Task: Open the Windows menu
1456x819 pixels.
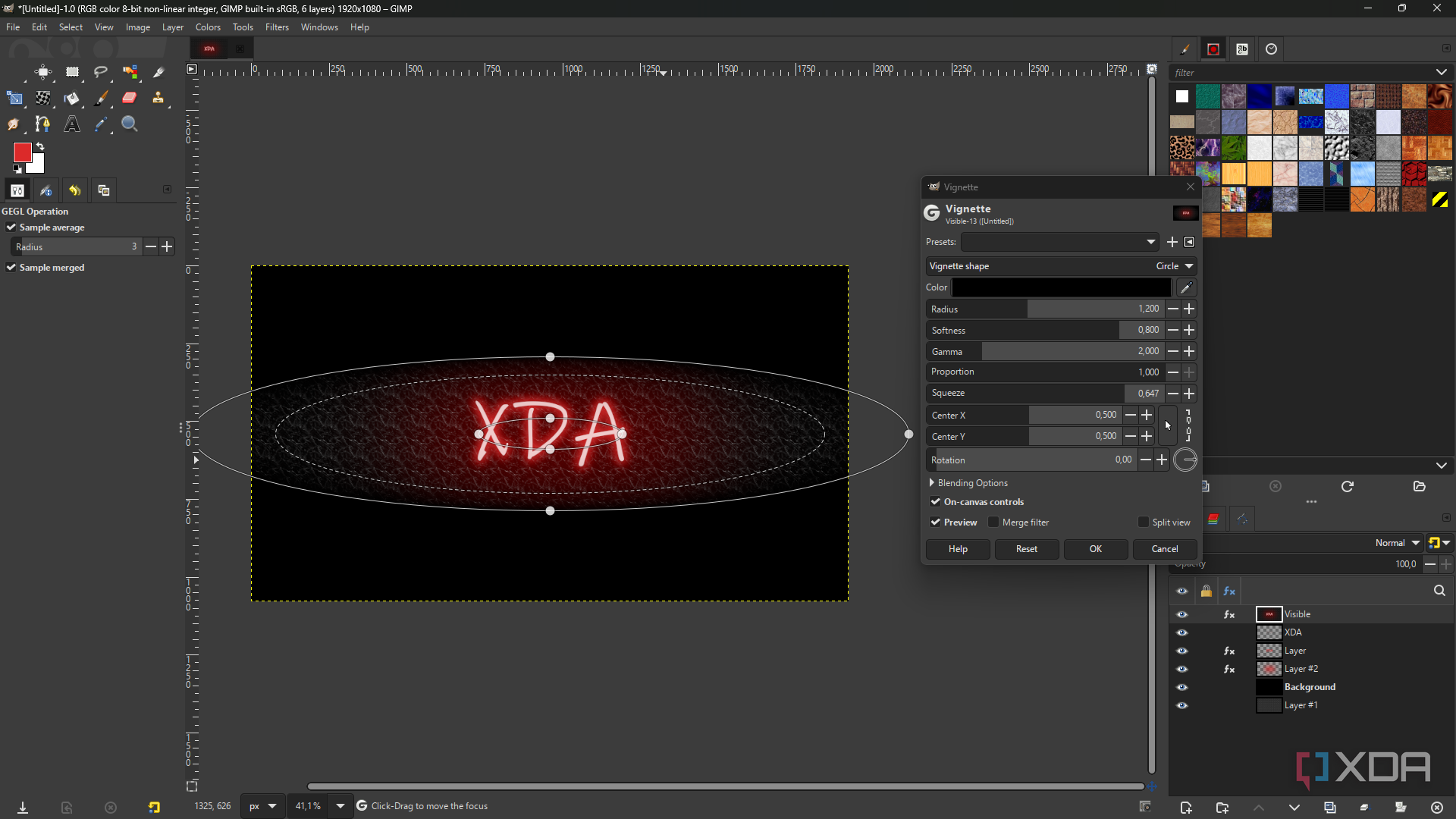Action: point(319,27)
